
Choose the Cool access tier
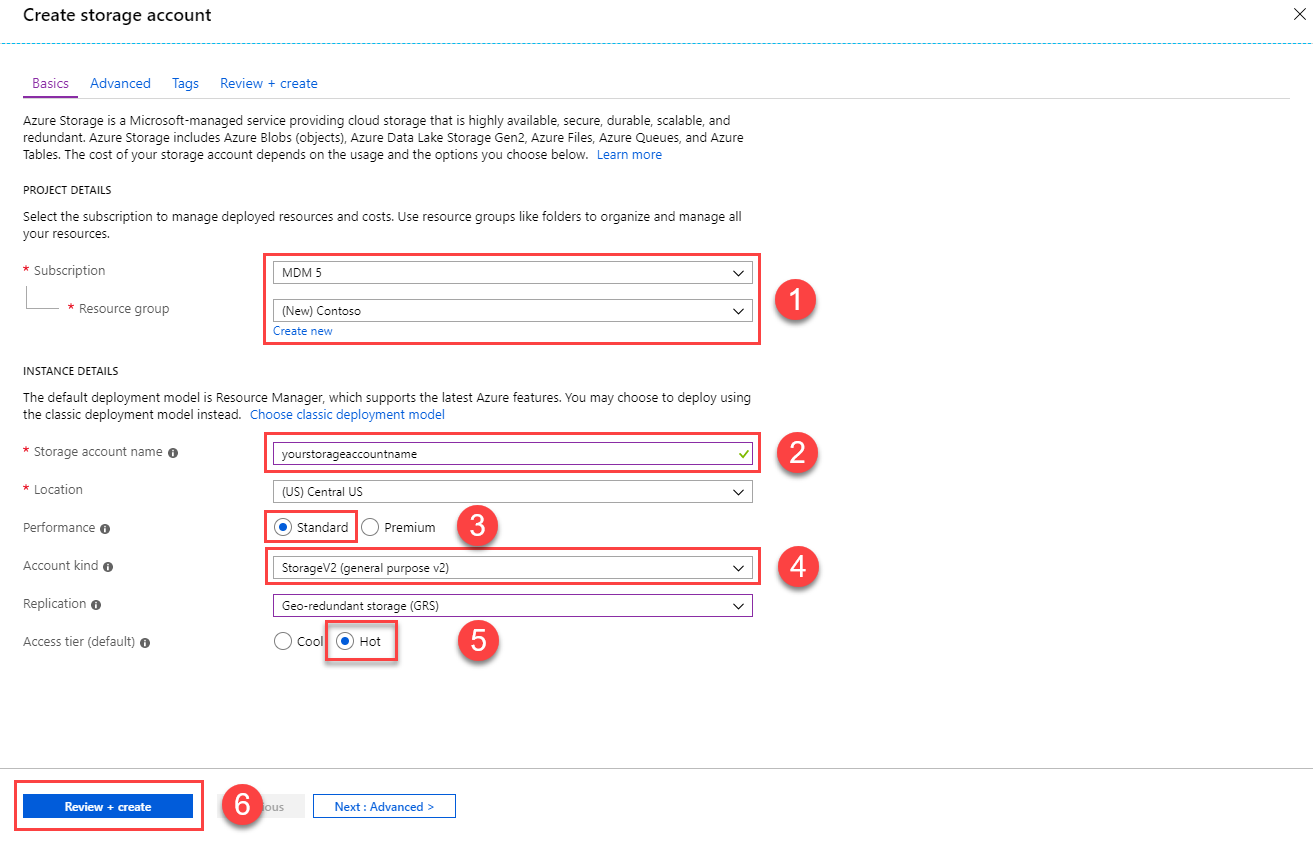coord(283,641)
